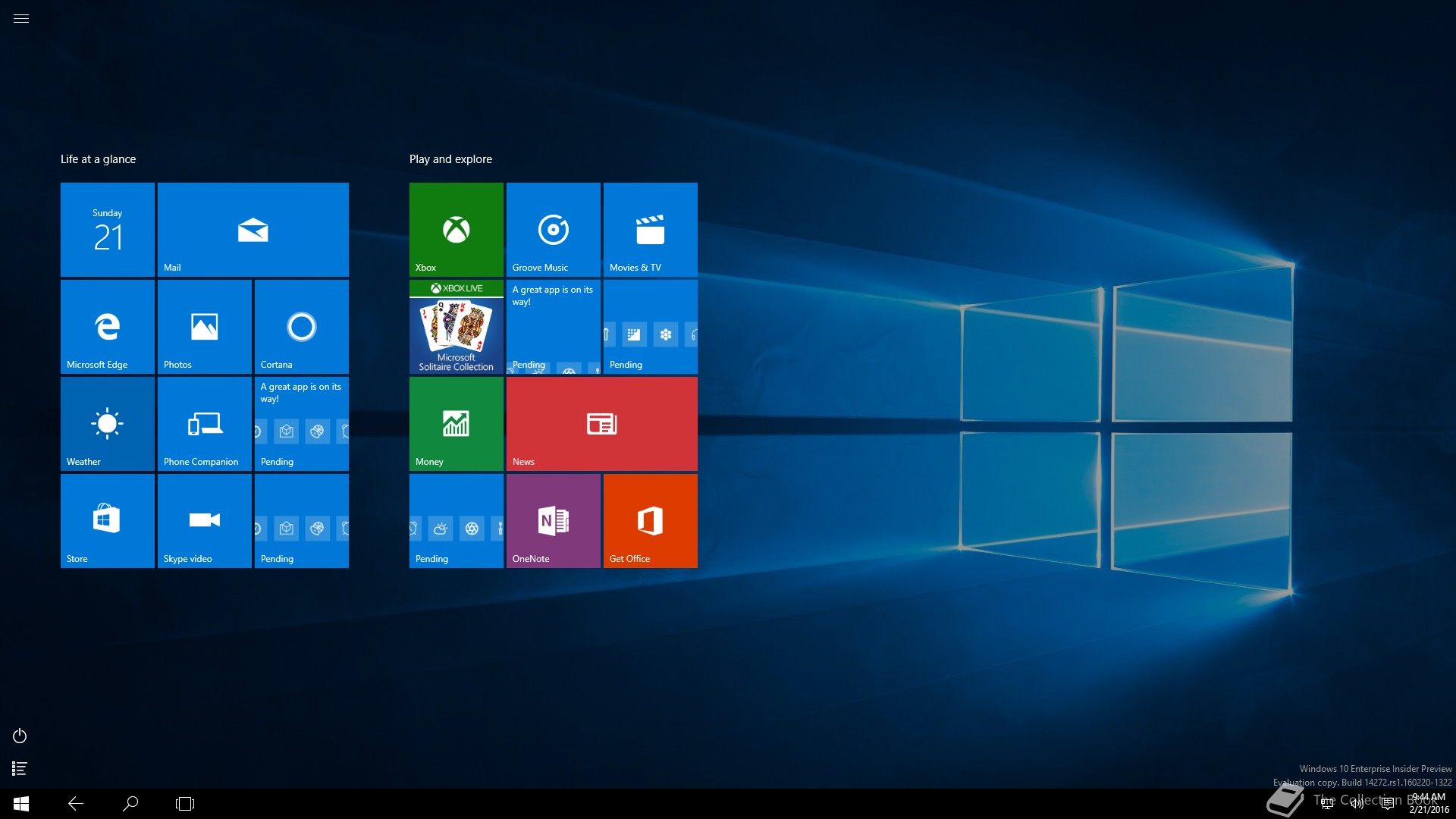Click the Windows Start button
This screenshot has height=819, width=1456.
click(21, 804)
